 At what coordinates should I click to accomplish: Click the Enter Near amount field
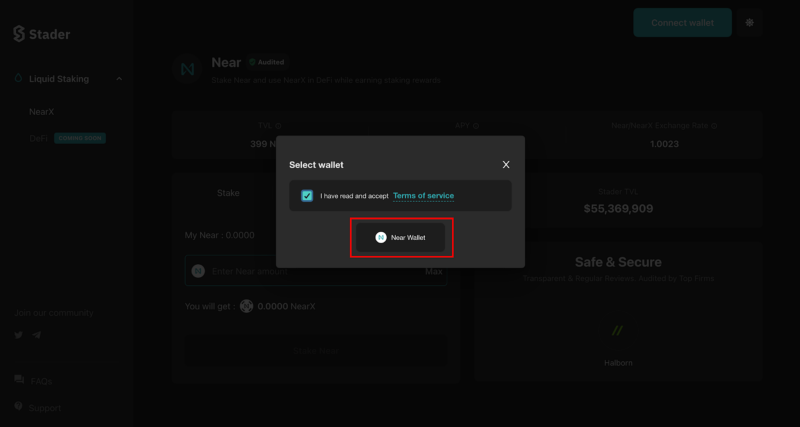316,271
